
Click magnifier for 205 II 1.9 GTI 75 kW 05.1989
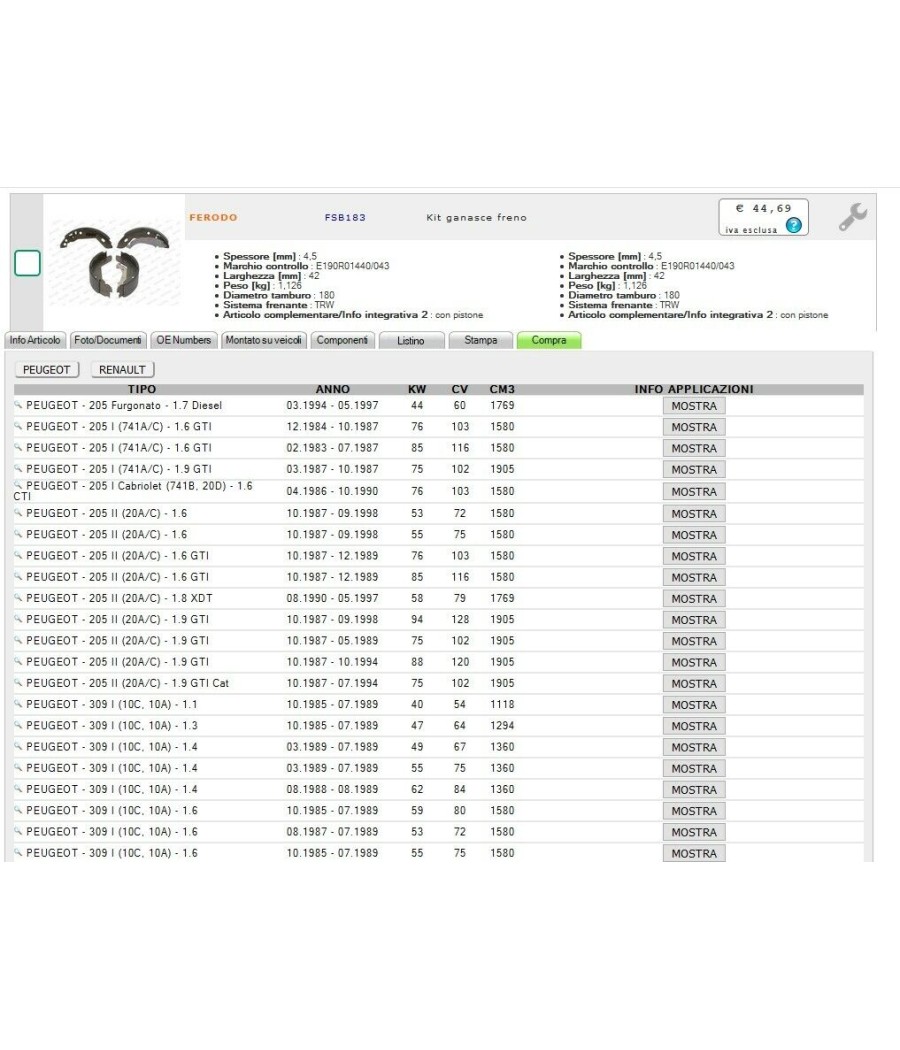click(18, 640)
